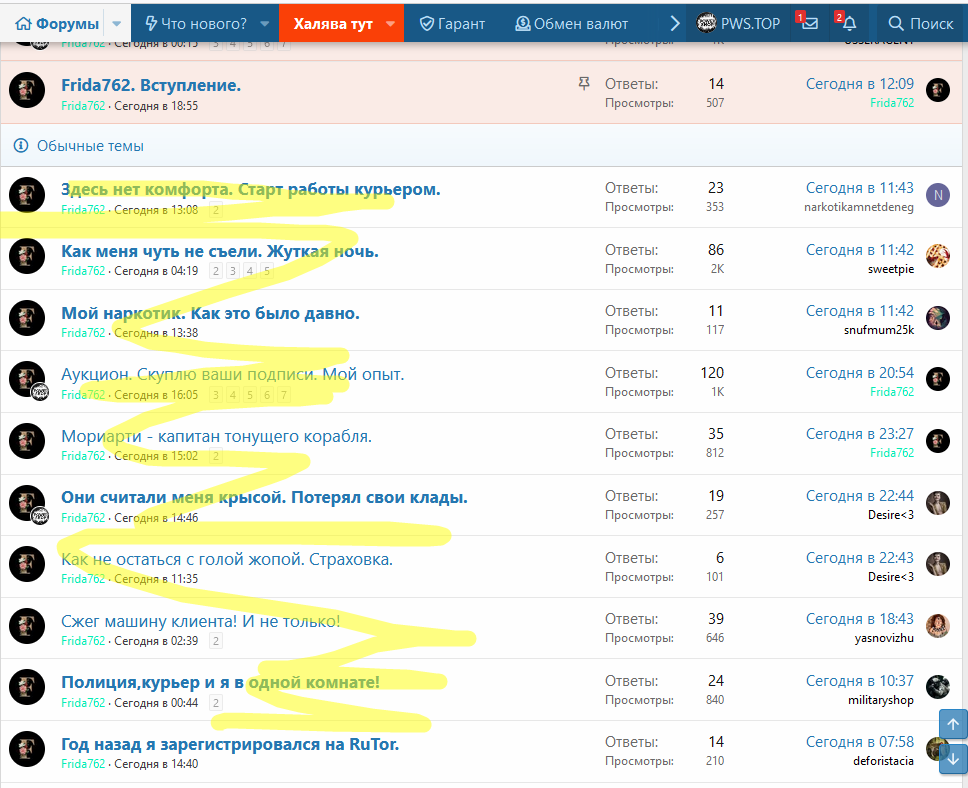Open the notifications bell icon

pos(849,23)
